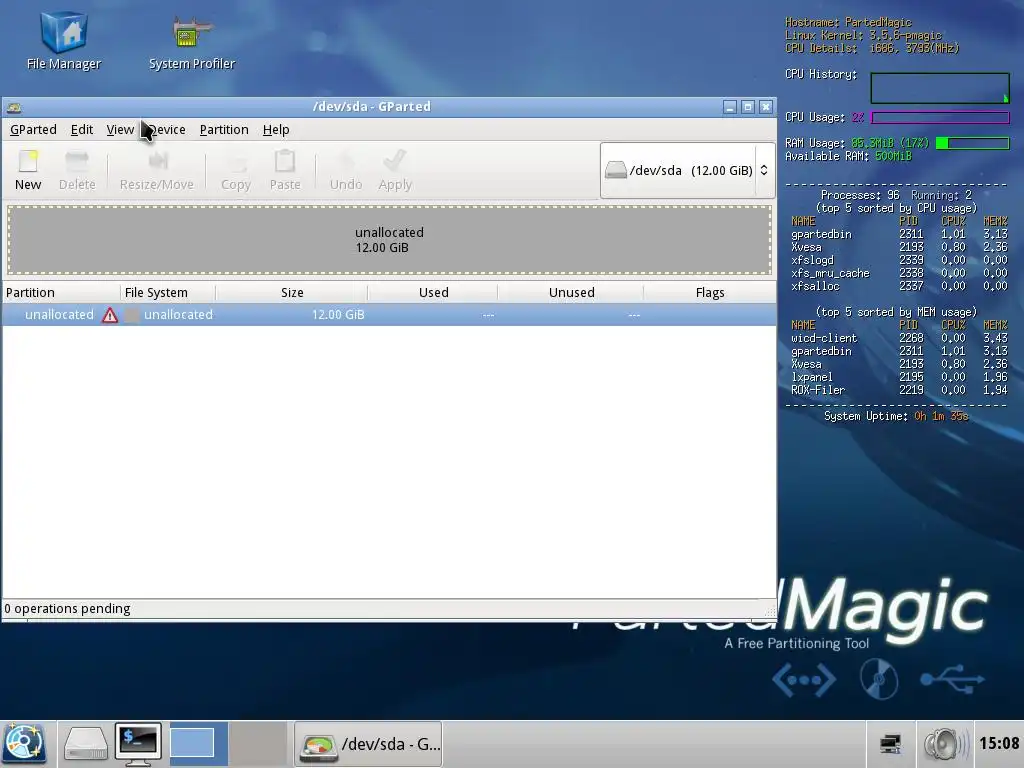Open the File Manager desktop icon
Viewport: 1024px width, 768px height.
64,39
